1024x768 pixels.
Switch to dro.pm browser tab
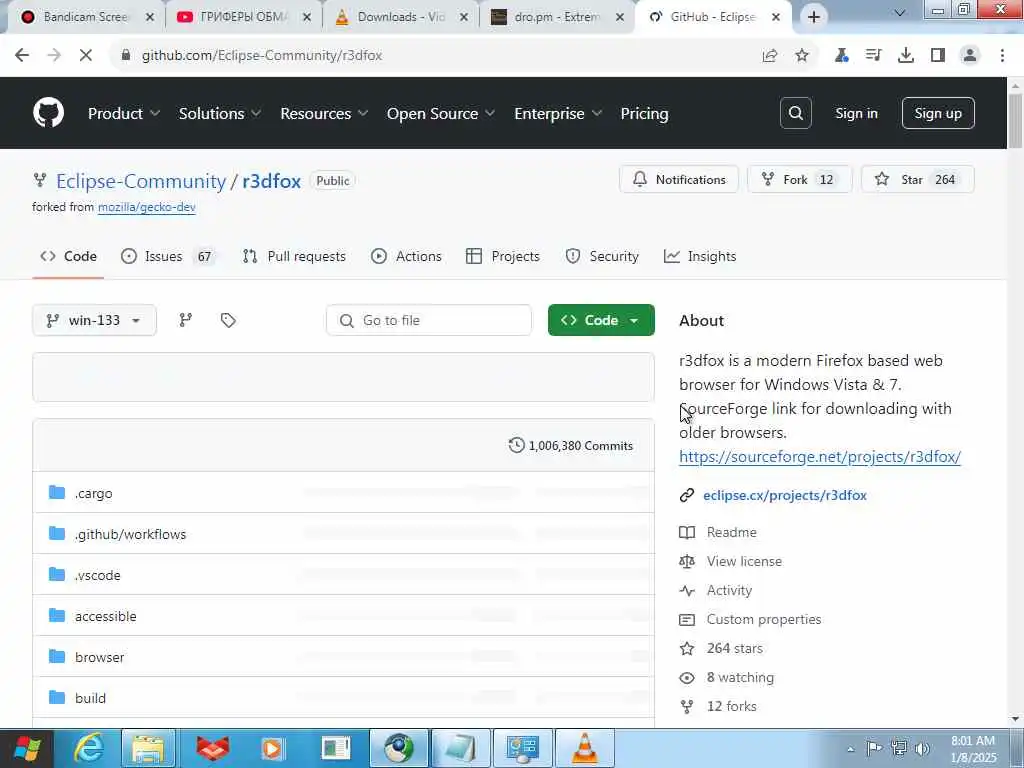(x=556, y=17)
